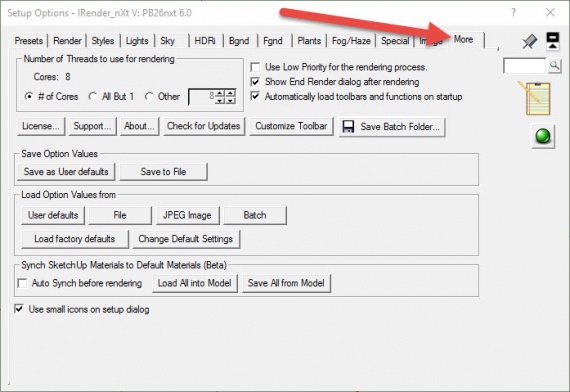The width and height of the screenshot is (570, 392).
Task: Uncheck Automatically load toolbars on startup
Action: click(x=256, y=96)
